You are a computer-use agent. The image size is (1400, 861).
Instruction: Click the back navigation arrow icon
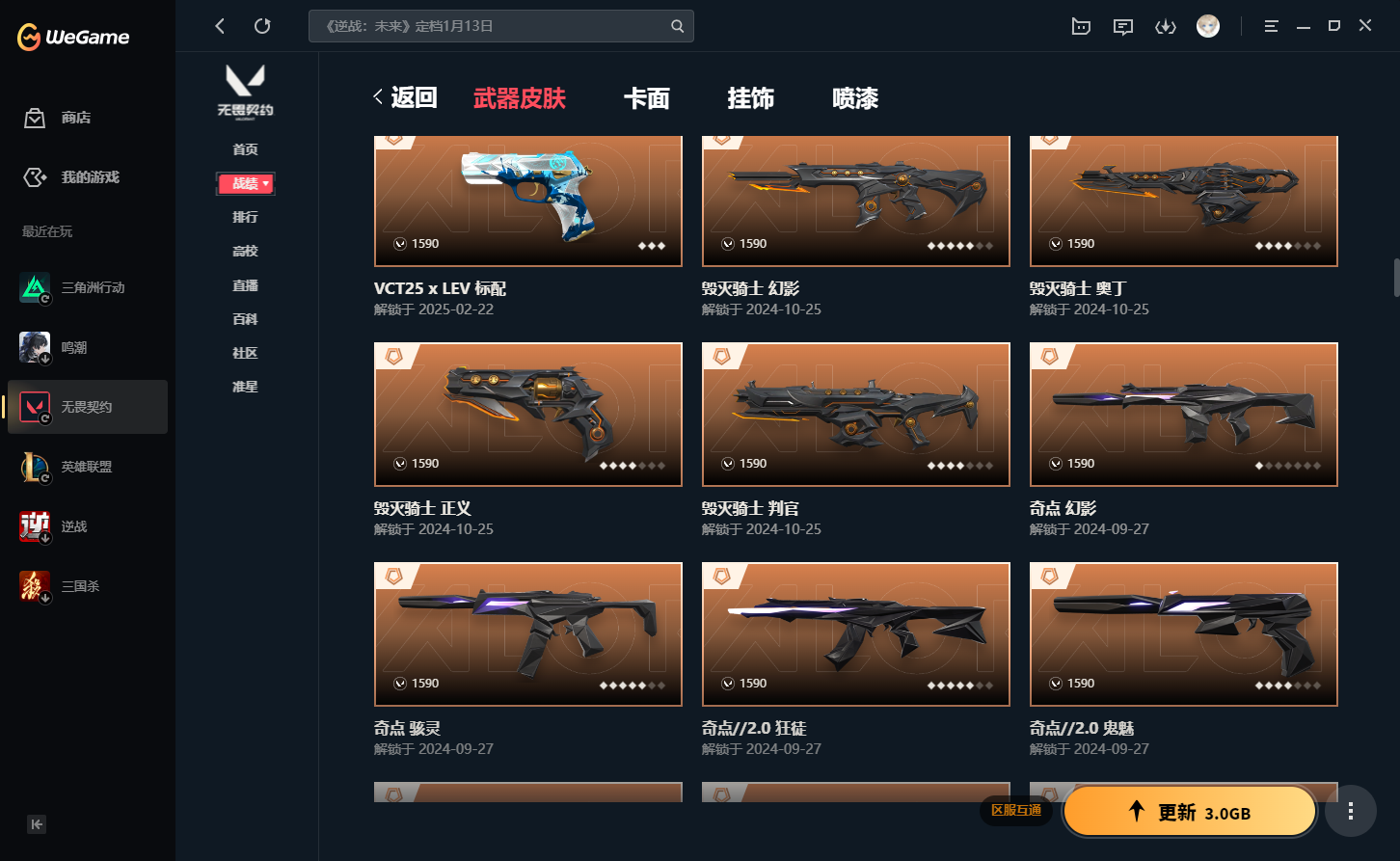[220, 26]
